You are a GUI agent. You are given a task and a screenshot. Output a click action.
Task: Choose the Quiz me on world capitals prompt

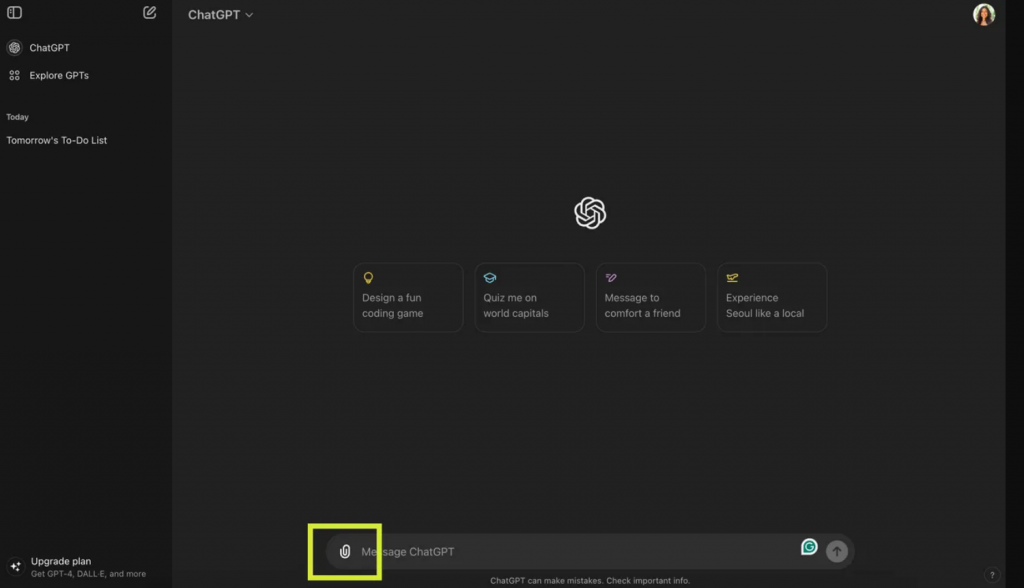(529, 297)
